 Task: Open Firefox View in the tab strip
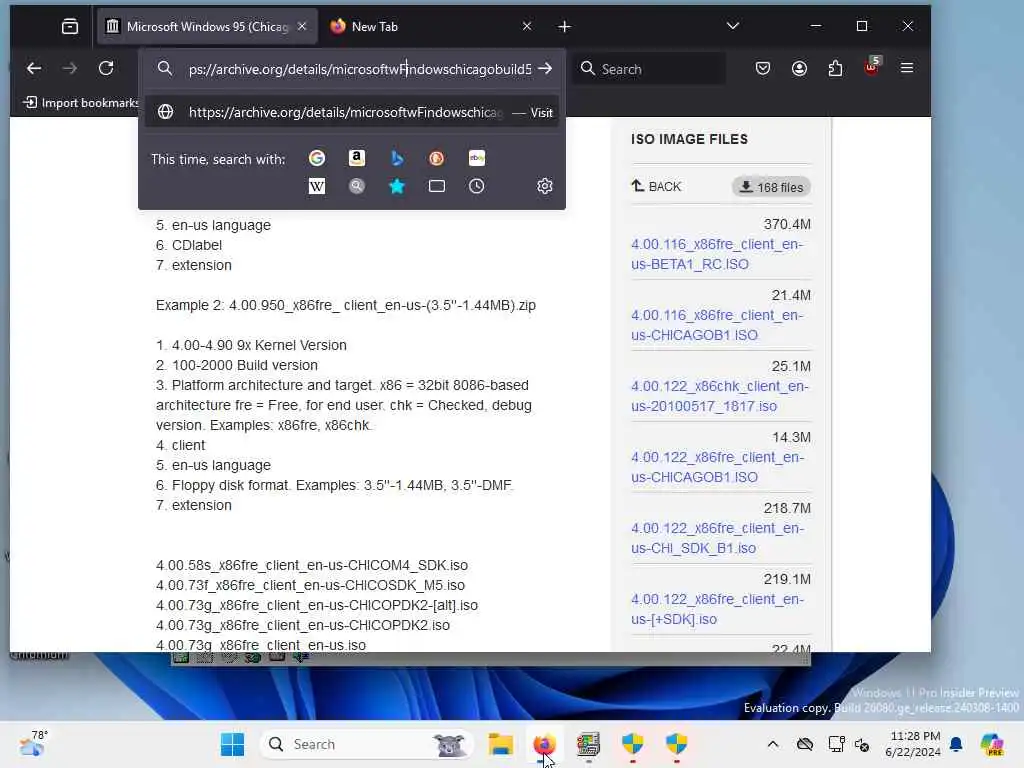(x=69, y=26)
